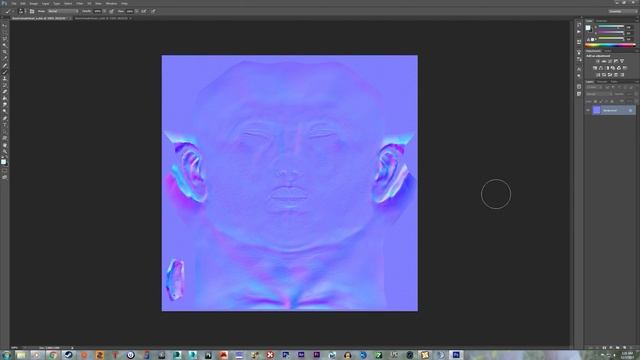640x360 pixels.
Task: Select the Spot Healing Brush tool
Action: (5, 65)
